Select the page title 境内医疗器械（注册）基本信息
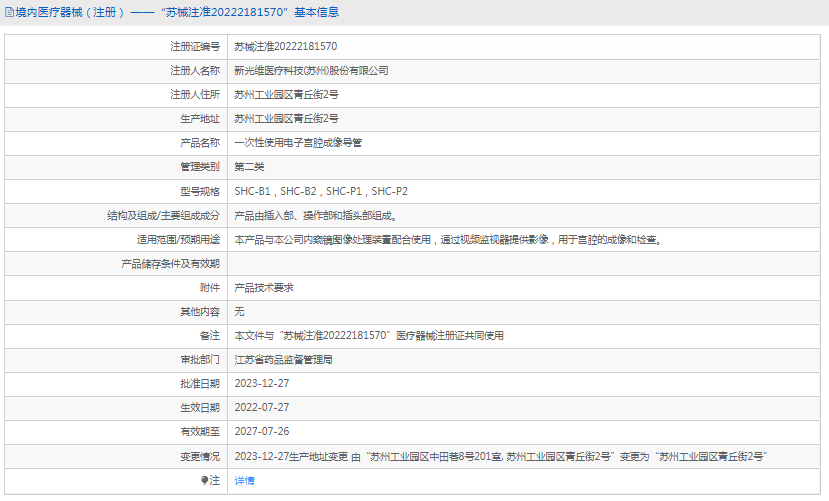Screen dimensions: 829x501 click(177, 12)
